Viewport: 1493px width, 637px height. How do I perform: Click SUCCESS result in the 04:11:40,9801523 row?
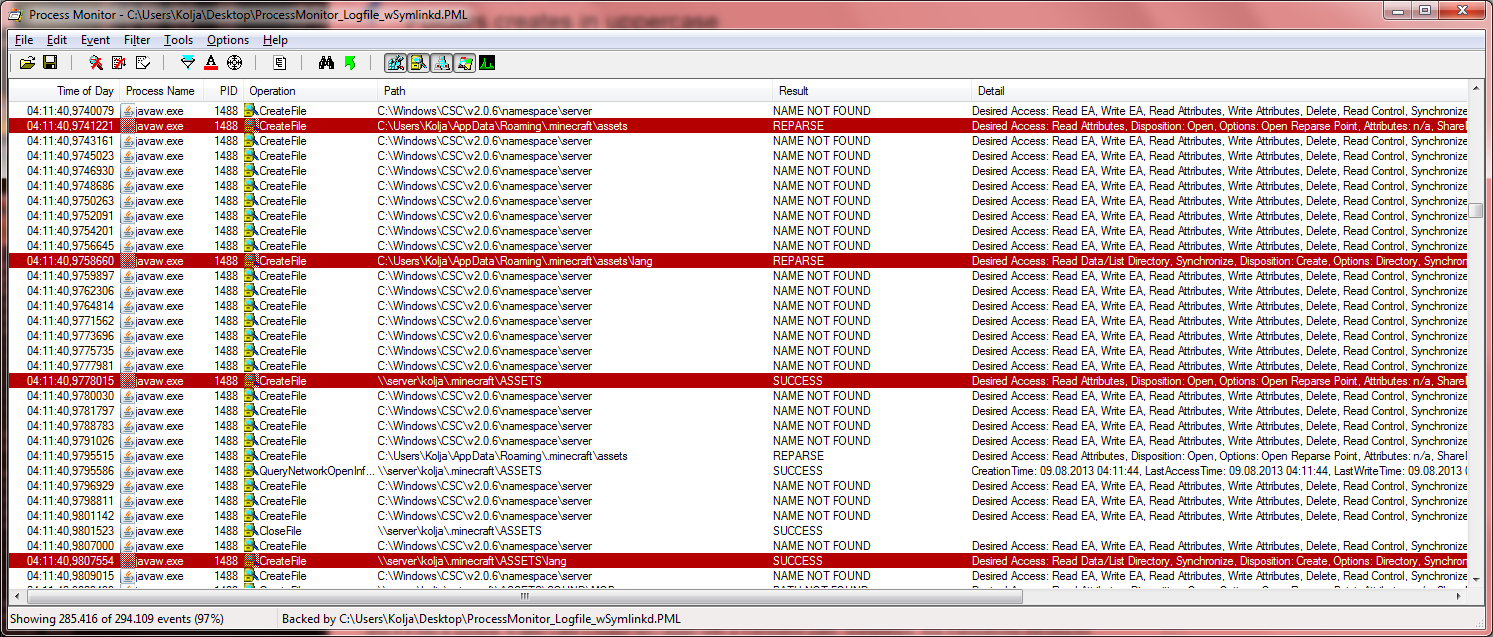[x=798, y=530]
